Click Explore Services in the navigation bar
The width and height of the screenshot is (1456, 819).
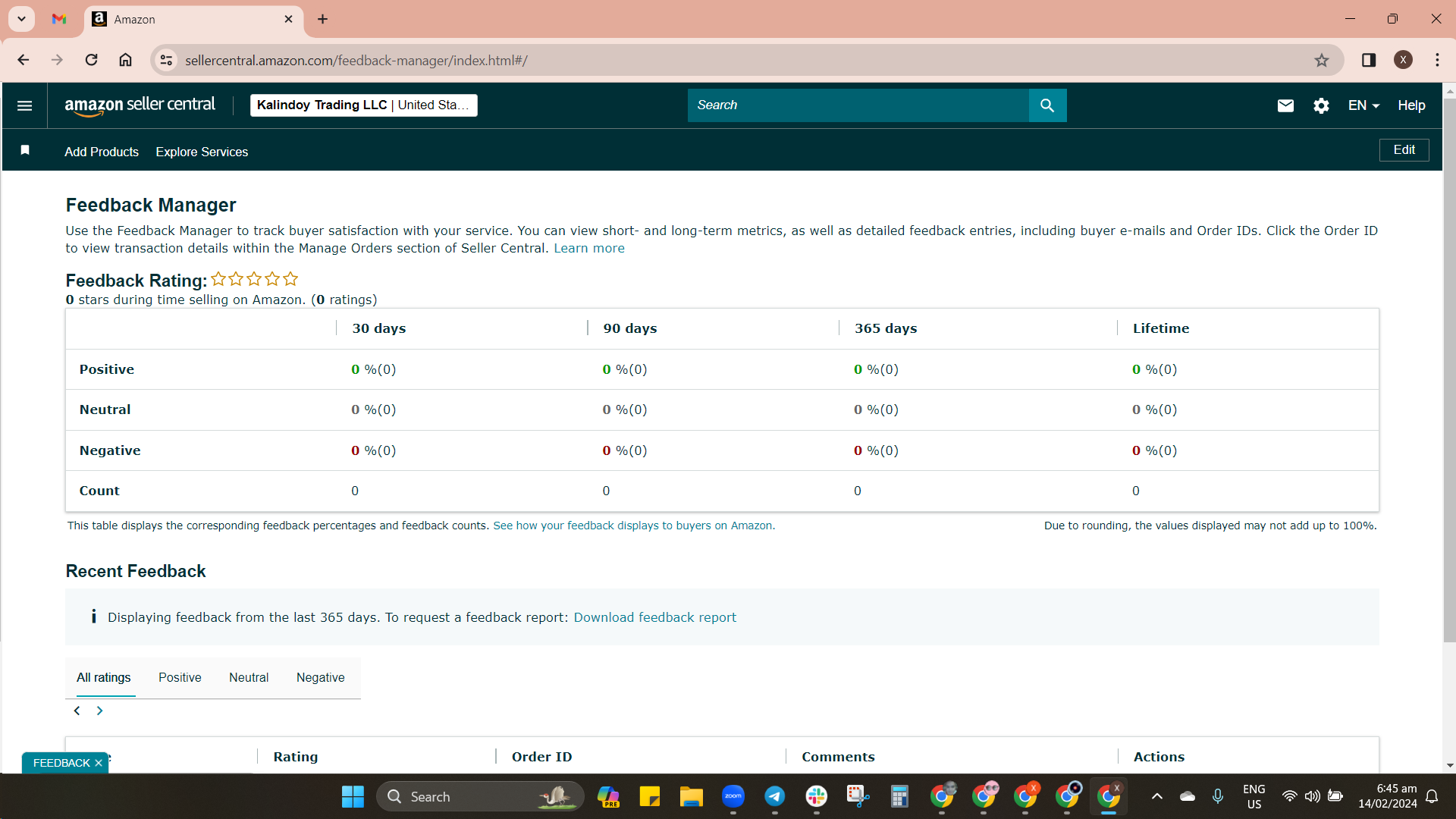click(202, 152)
